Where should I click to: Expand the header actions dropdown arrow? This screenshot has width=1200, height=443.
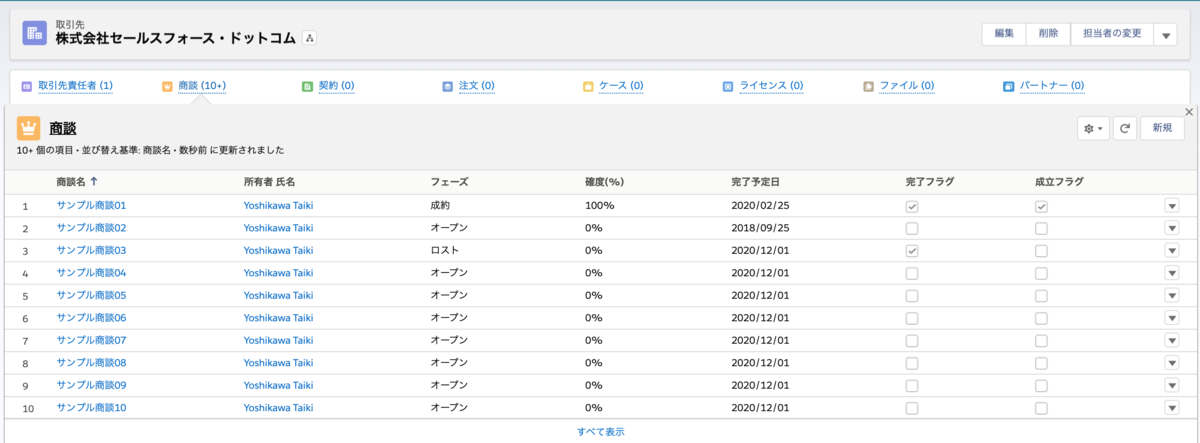point(1165,34)
